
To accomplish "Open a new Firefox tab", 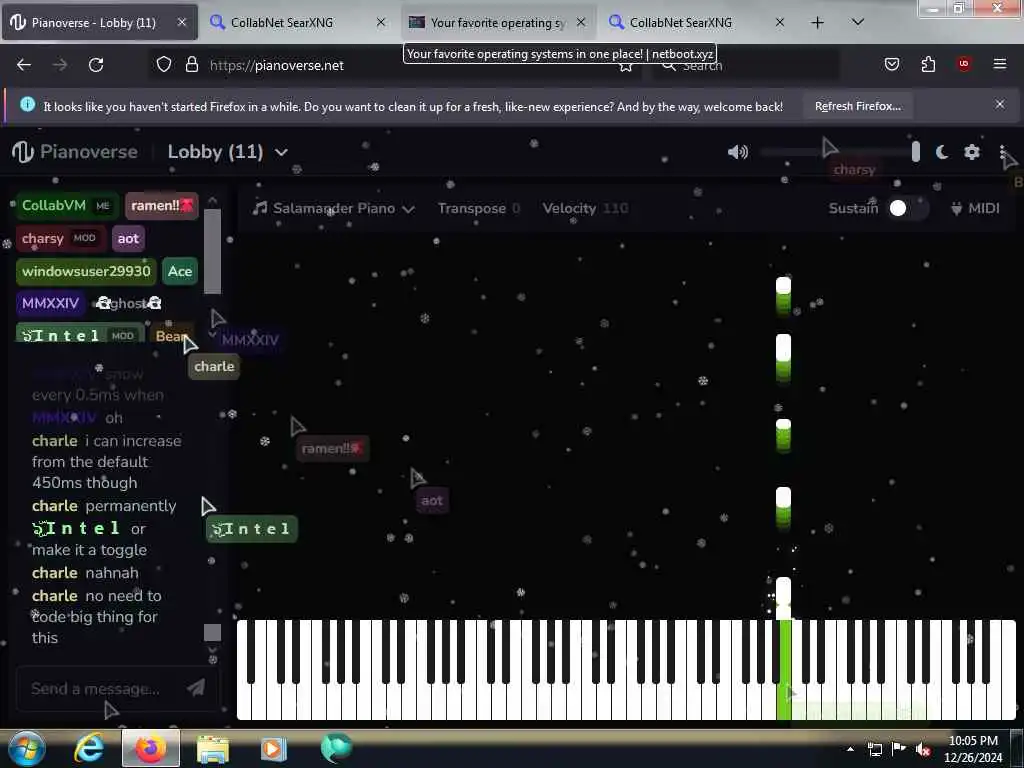I will pyautogui.click(x=817, y=23).
